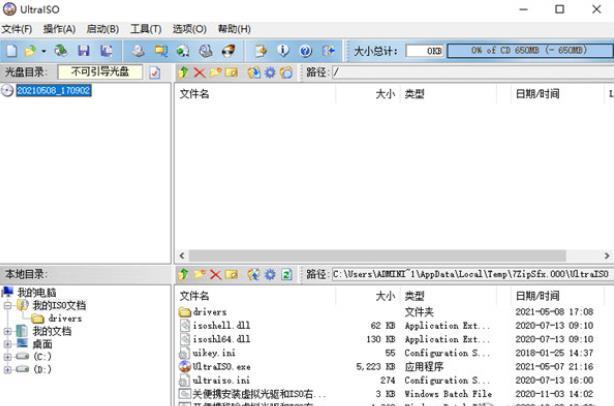This screenshot has width=614, height=406.
Task: Click the Save floppy disk icon
Action: pos(84,51)
